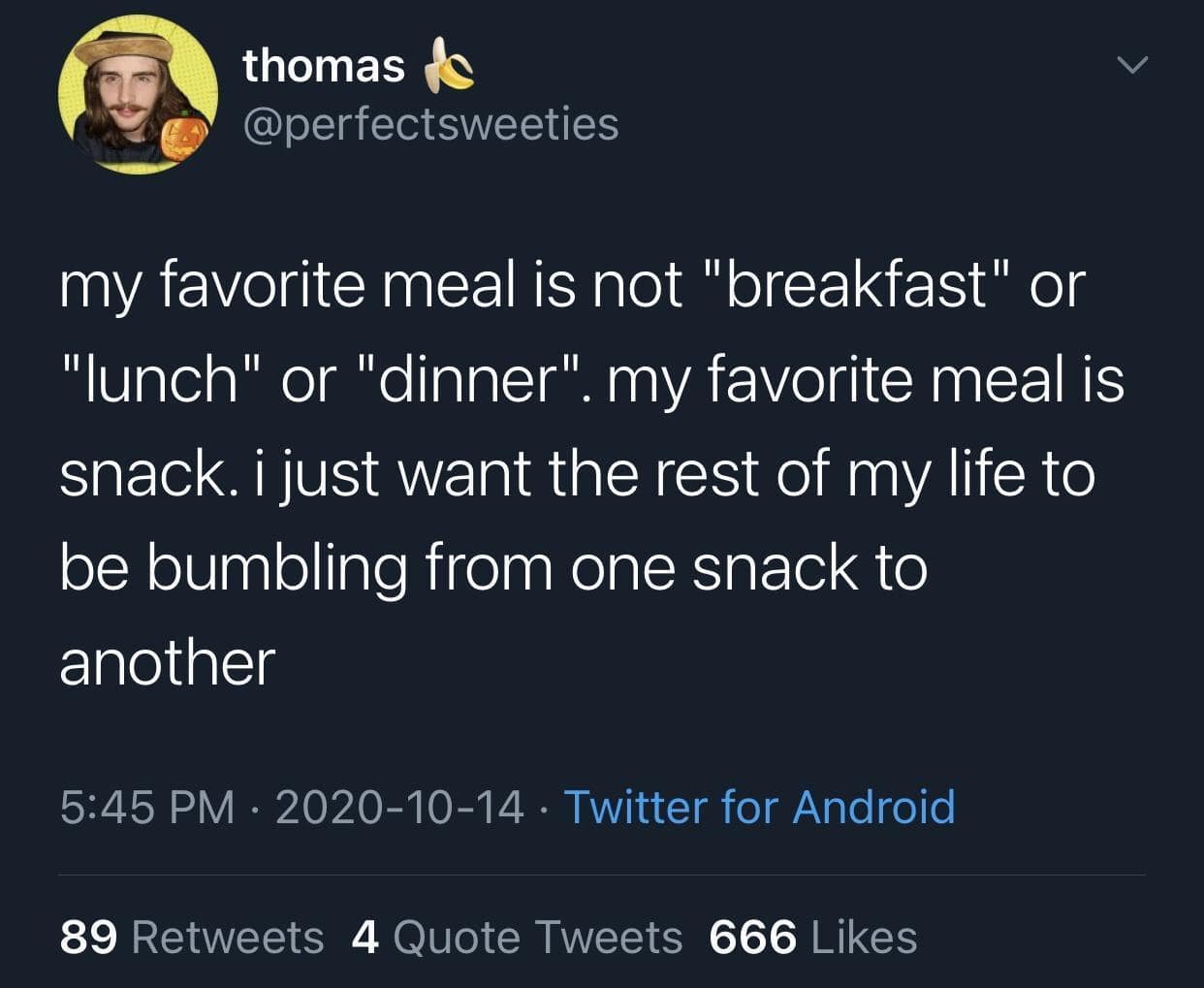Open the display name "thomas"
1204x988 pixels.
(324, 65)
